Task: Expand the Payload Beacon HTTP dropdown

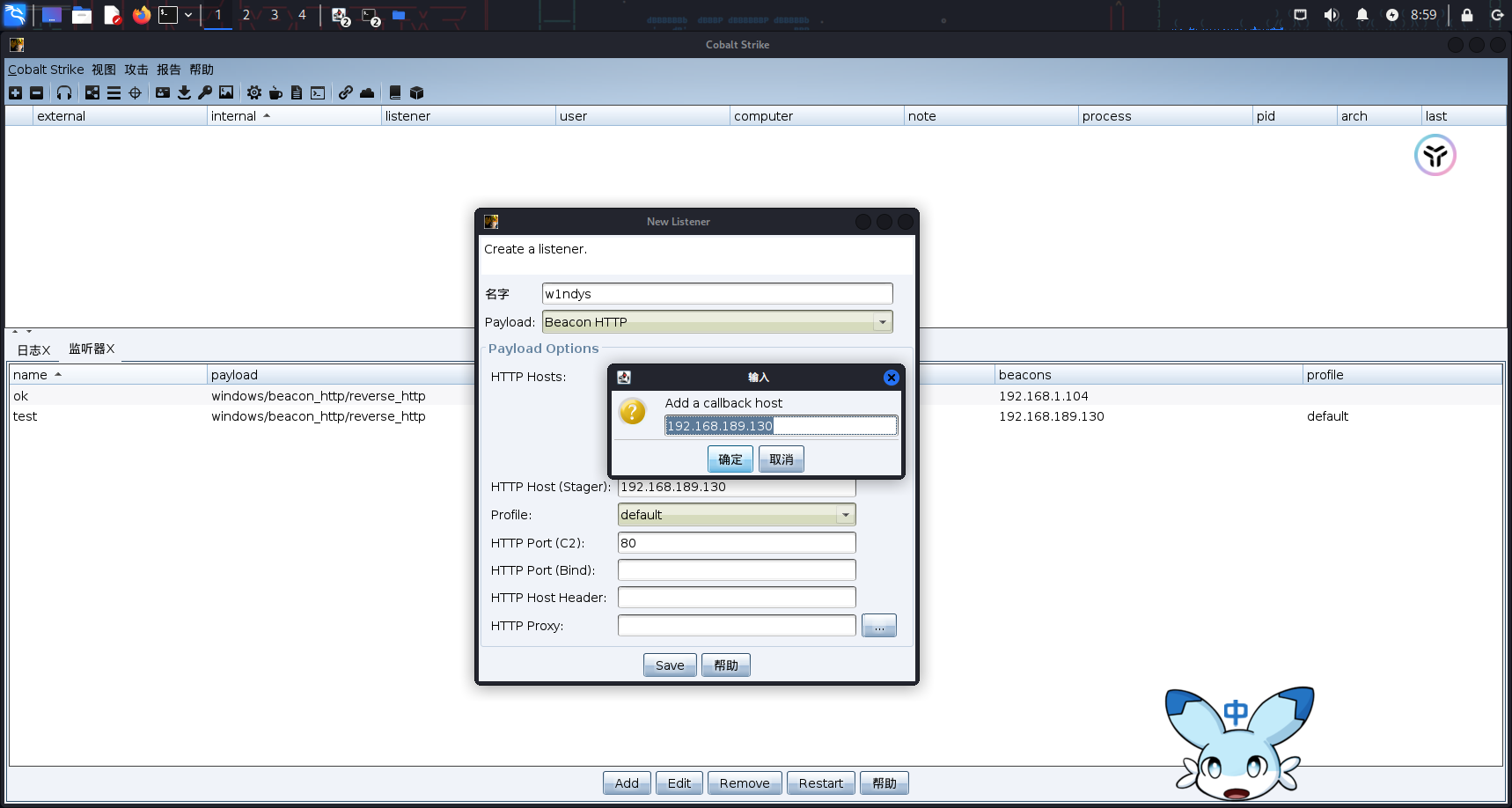Action: click(x=882, y=322)
